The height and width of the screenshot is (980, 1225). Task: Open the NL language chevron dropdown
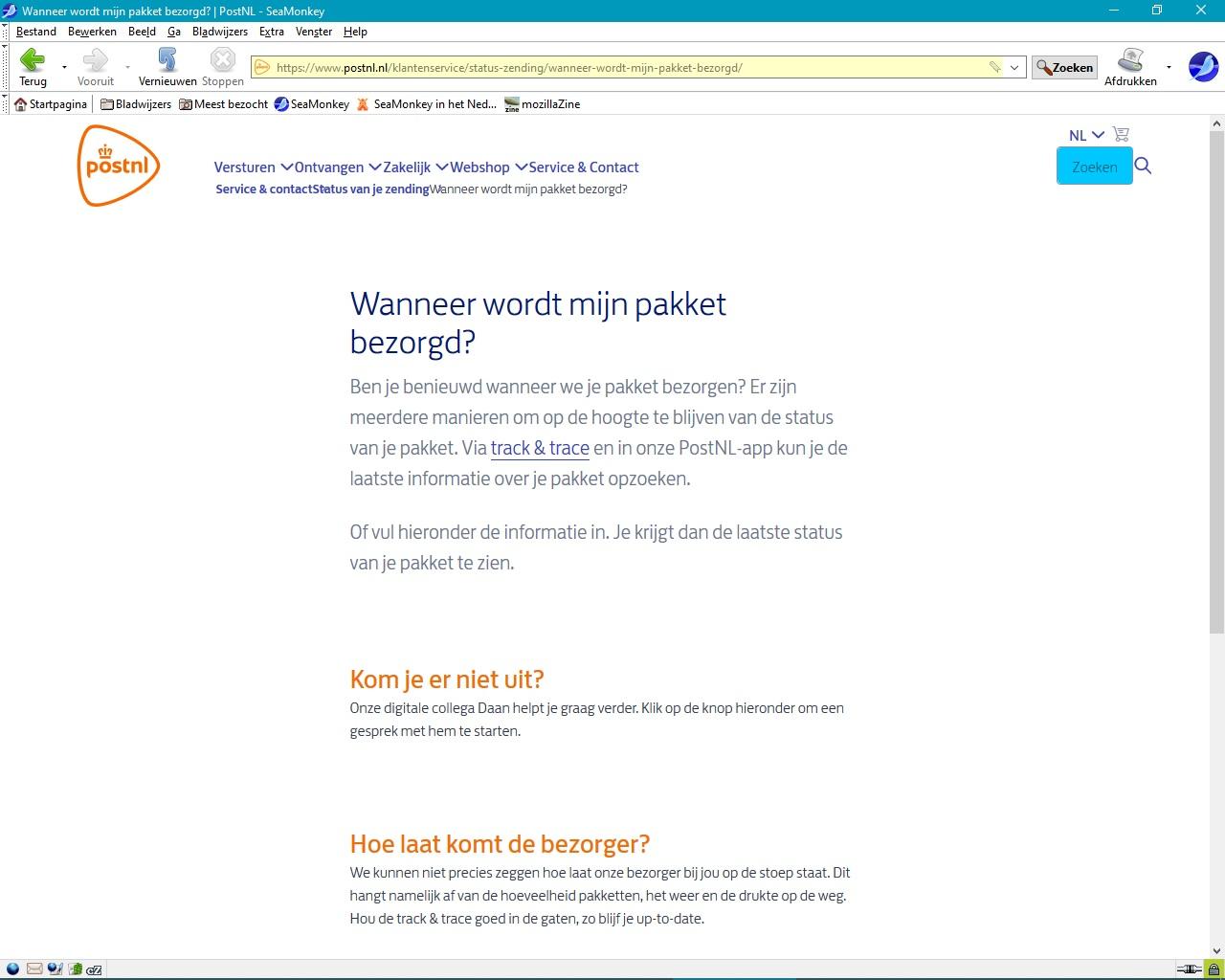(1097, 135)
